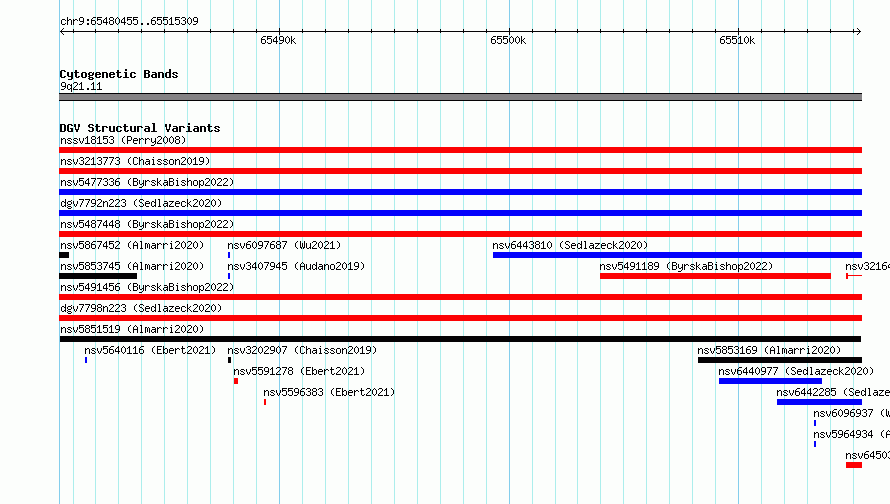890x504 pixels.
Task: Open nsv5853169 (Almarri2020) label
Action: 769,350
